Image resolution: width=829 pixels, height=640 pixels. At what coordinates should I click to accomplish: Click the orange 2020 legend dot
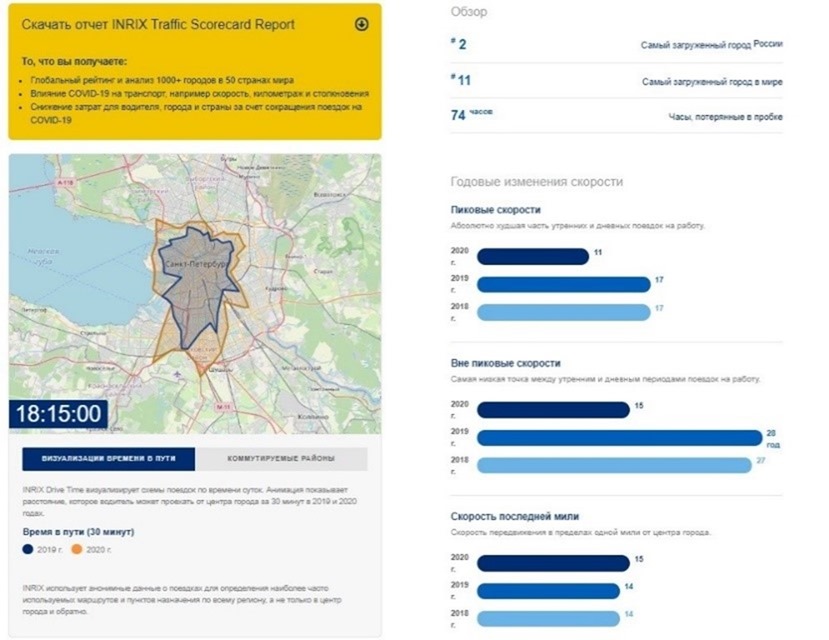(x=75, y=549)
